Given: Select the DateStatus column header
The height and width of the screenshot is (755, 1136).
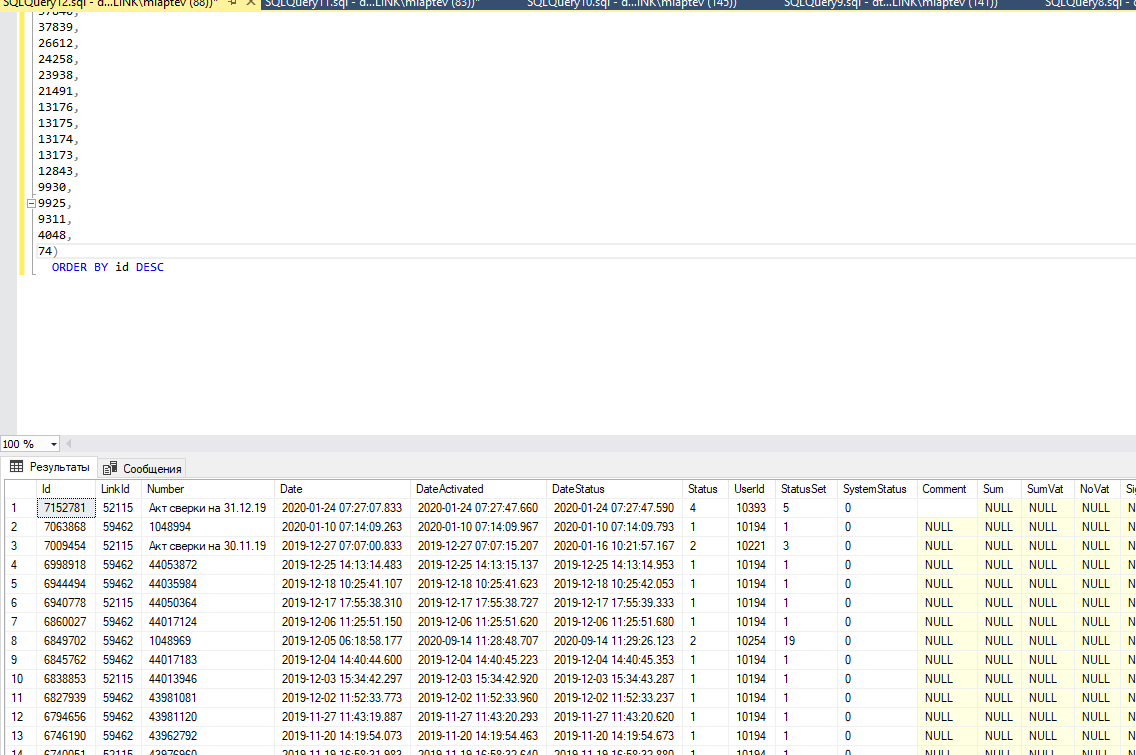Looking at the screenshot, I should click(614, 489).
